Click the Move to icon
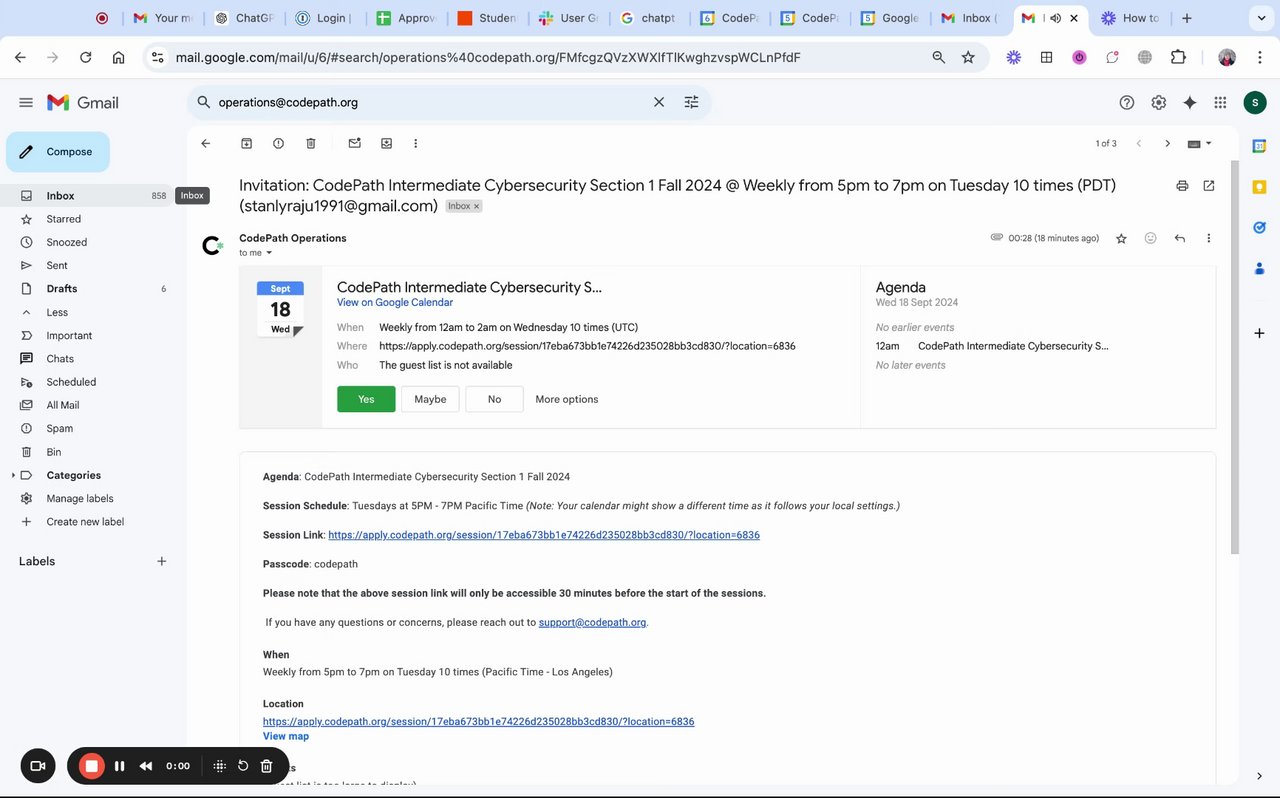The image size is (1280, 798). pos(386,143)
